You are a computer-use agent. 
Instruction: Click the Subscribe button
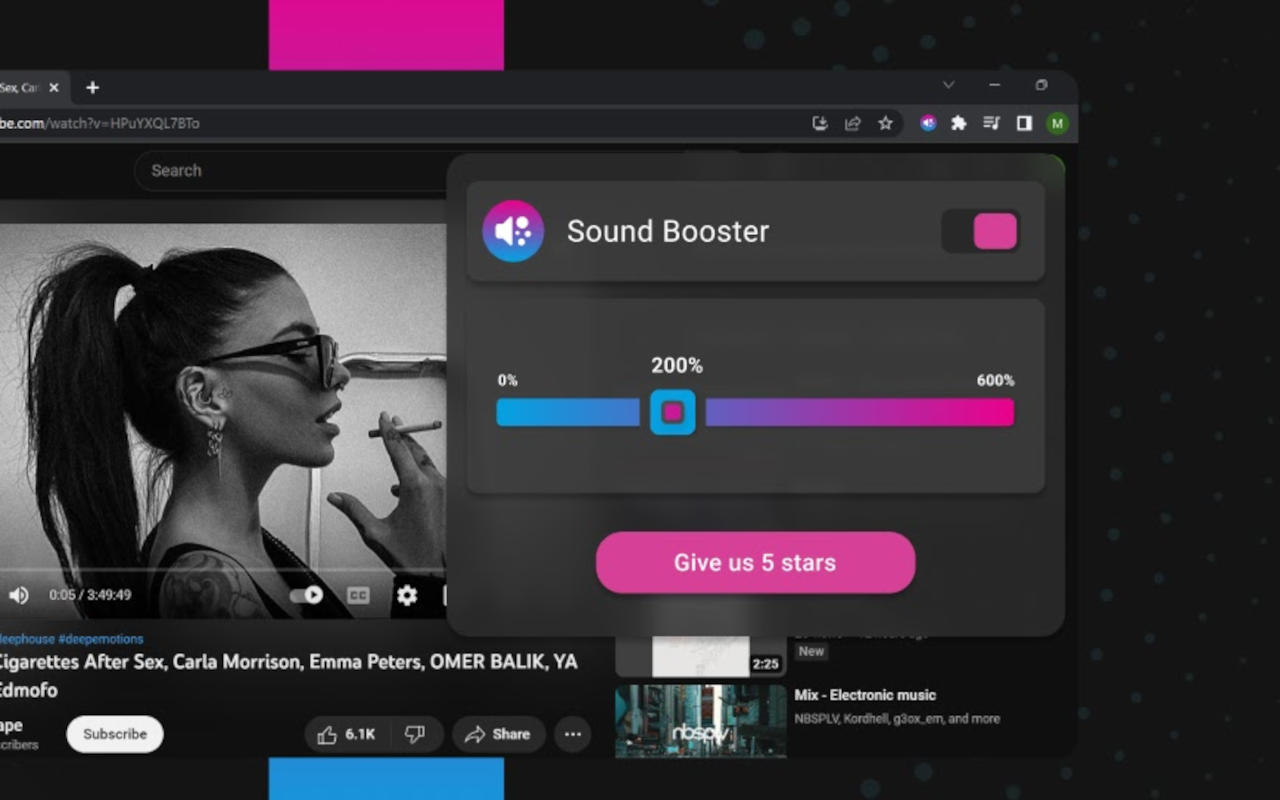pos(114,734)
